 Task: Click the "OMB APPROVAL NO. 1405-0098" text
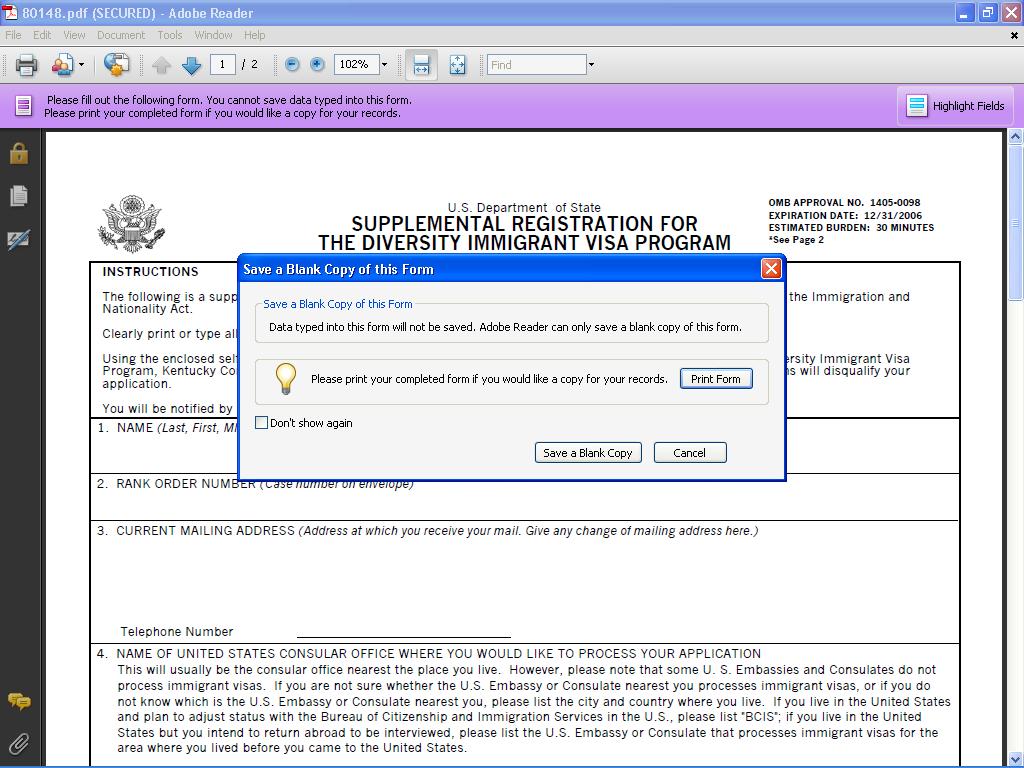pos(844,202)
